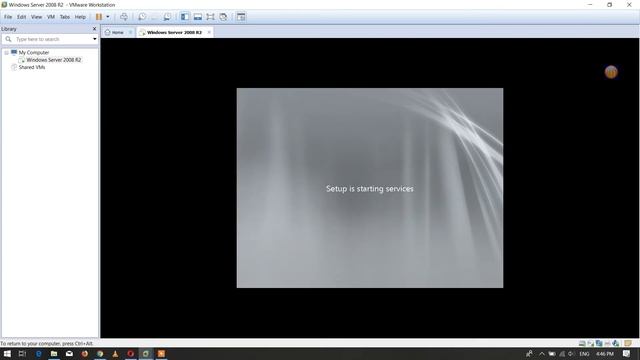Viewport: 640px width, 360px height.
Task: Click the console view toolbar icon
Action: pyautogui.click(x=241, y=17)
